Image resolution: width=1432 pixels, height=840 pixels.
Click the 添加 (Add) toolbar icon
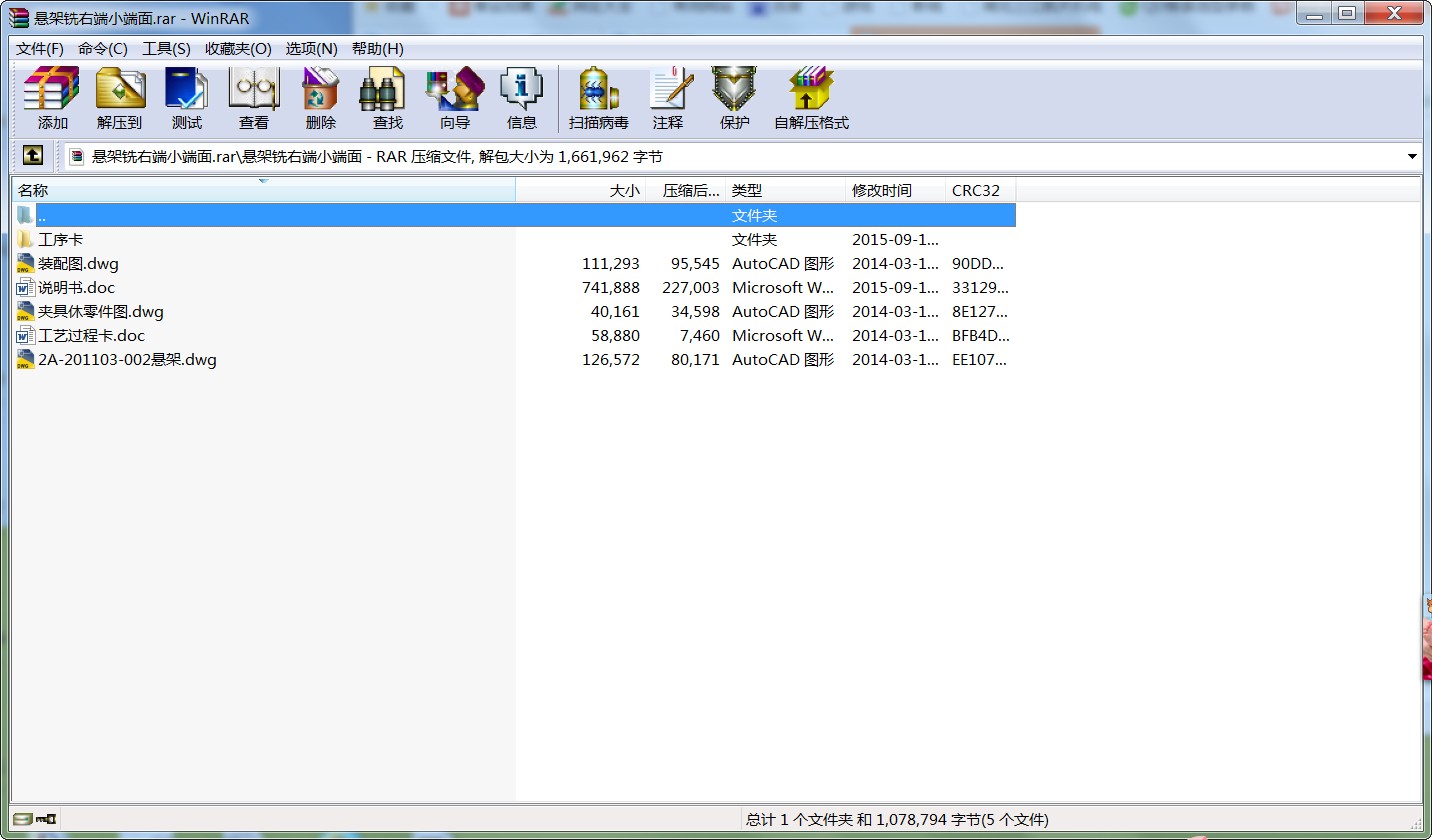point(52,98)
